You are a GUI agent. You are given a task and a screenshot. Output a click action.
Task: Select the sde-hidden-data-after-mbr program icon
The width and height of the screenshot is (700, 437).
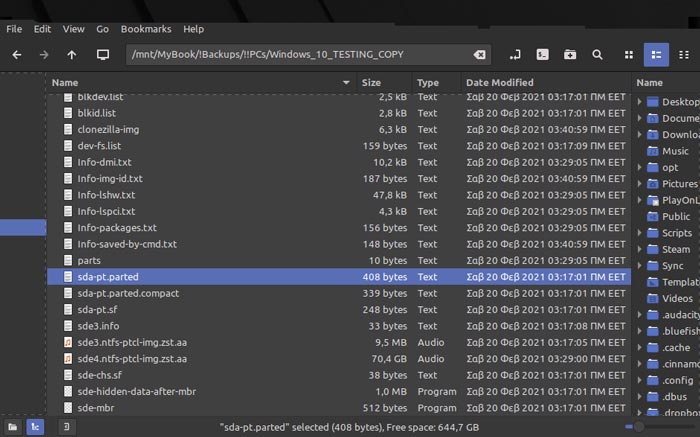click(68, 391)
